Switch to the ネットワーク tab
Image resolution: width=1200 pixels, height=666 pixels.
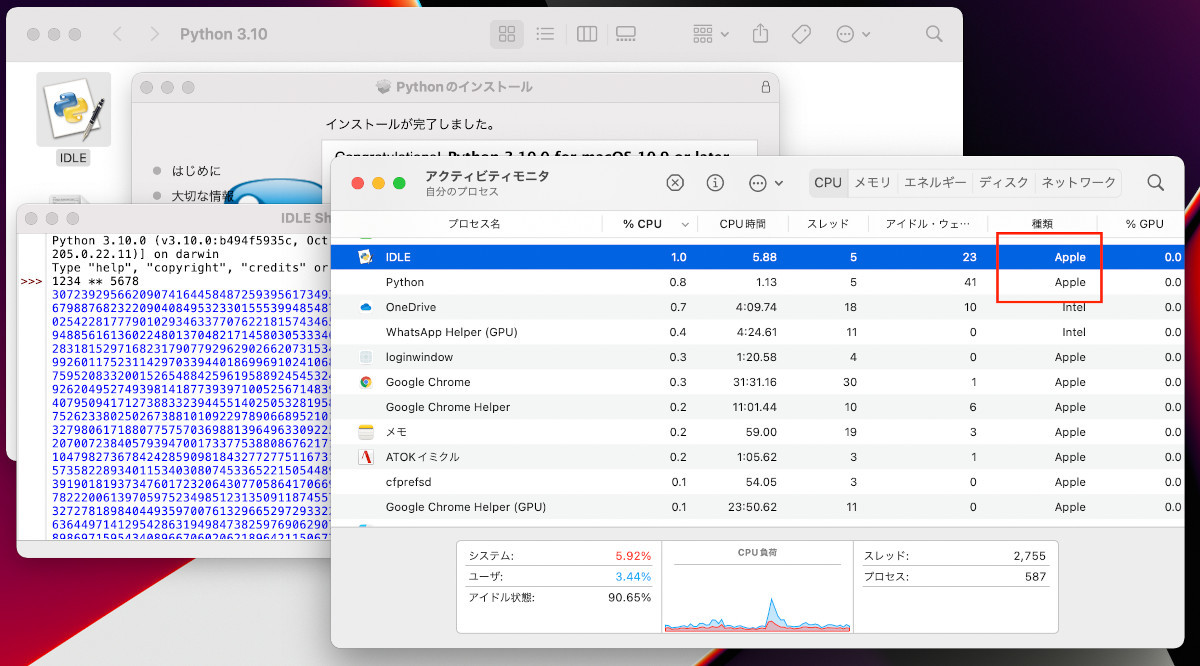click(x=1078, y=183)
